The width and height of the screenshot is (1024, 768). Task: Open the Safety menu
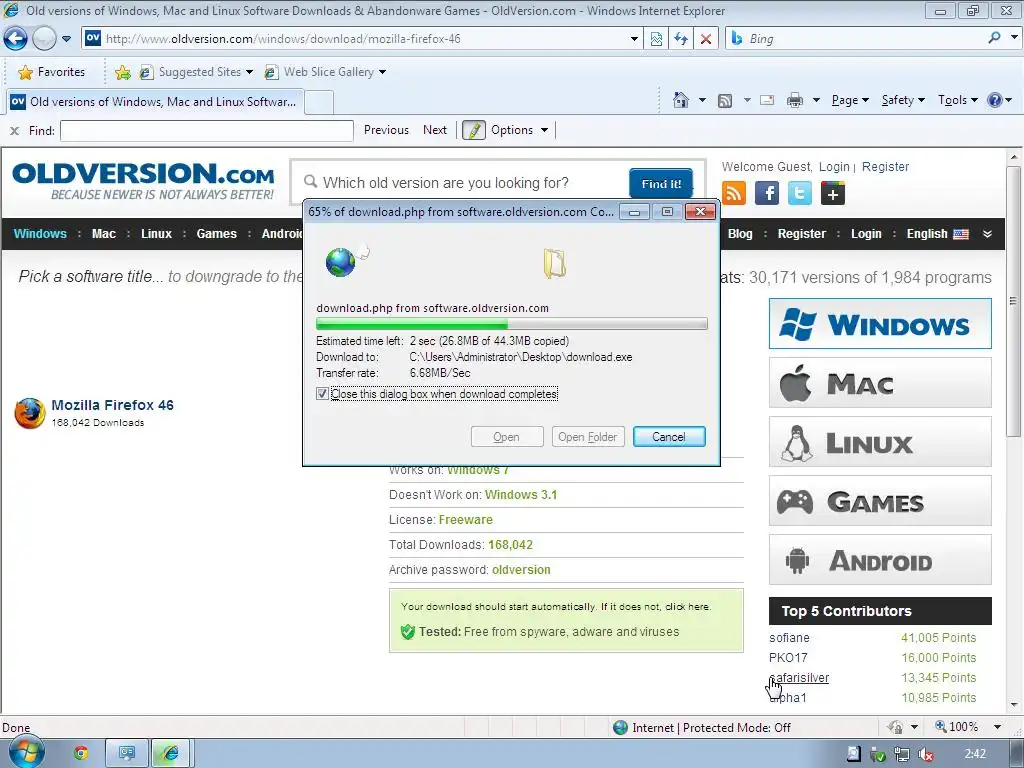(903, 100)
